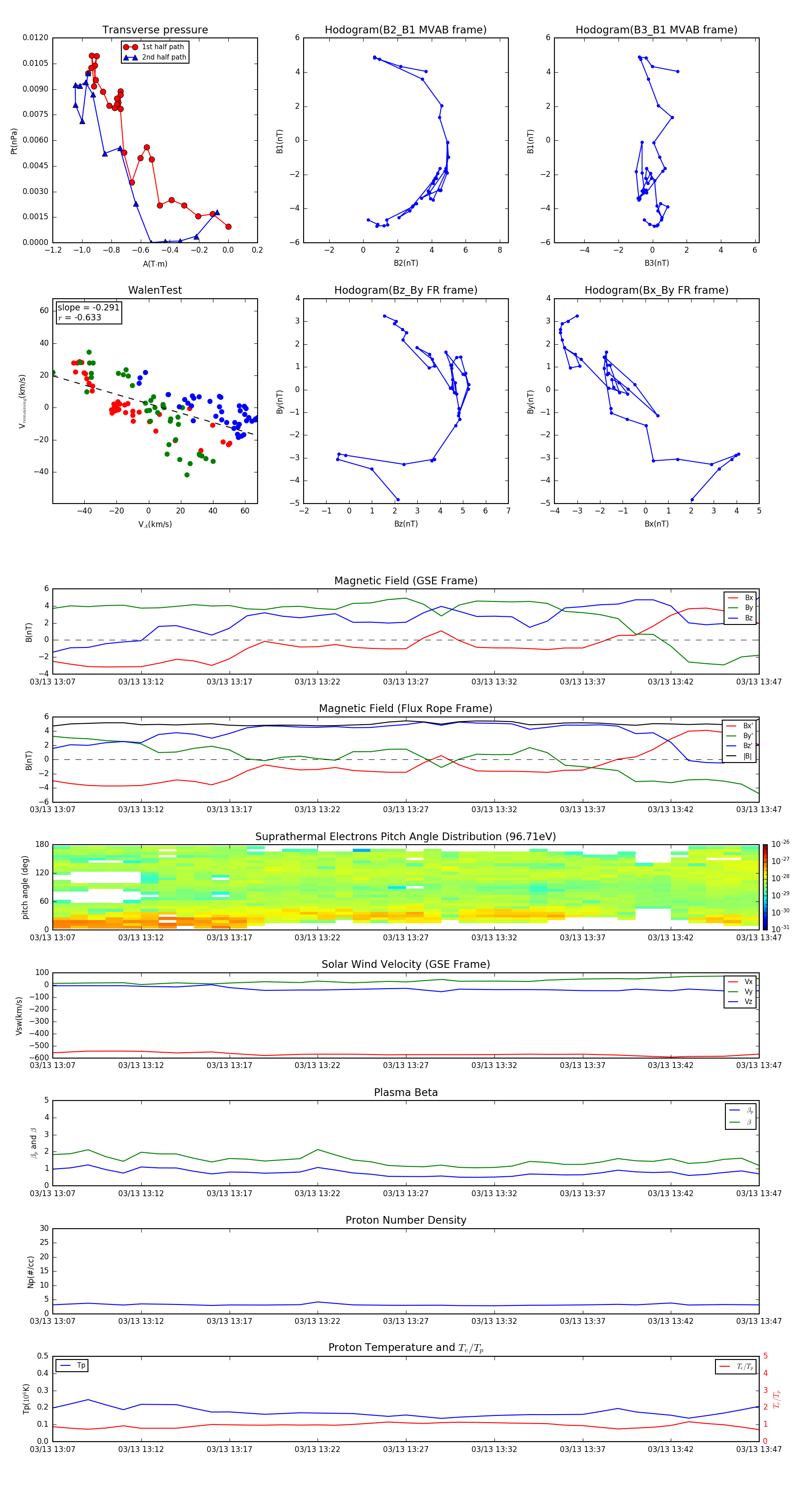Click the "Np(#/cc)" y-axis label
This screenshot has width=812, height=1489.
31,1272
